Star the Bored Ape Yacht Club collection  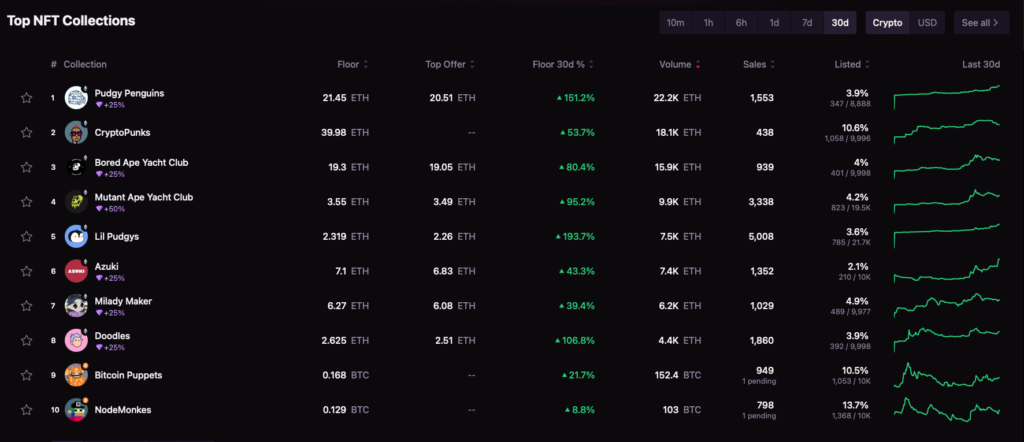[x=26, y=167]
